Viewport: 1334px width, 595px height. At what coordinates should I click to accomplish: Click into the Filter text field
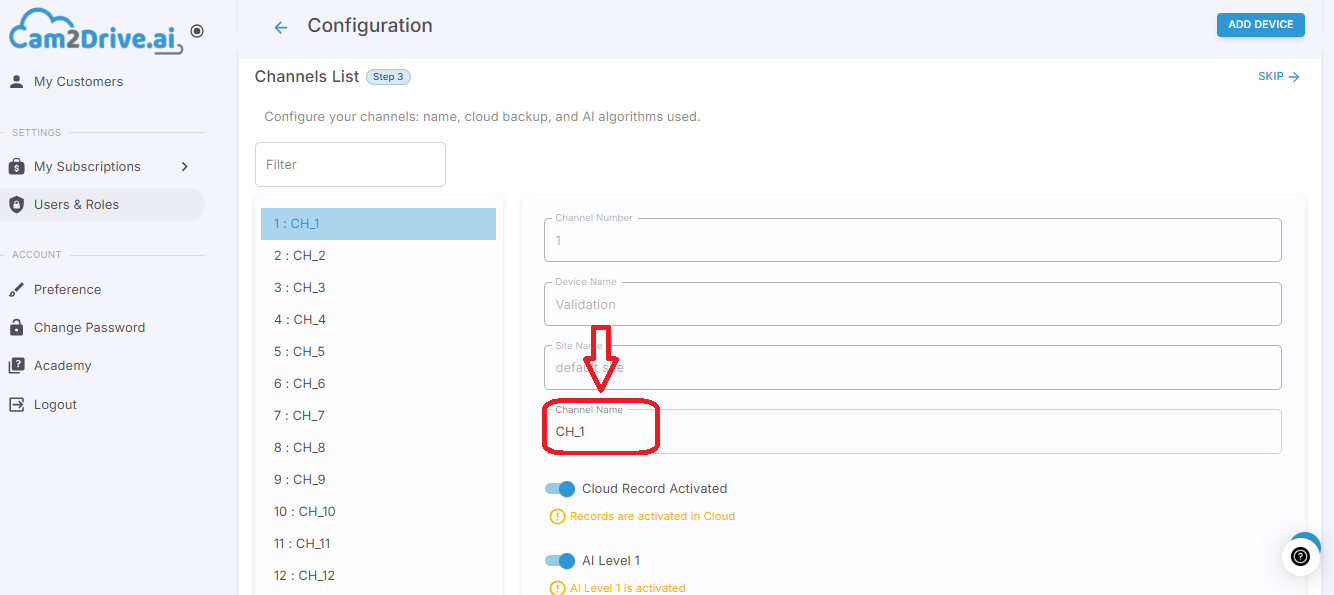tap(350, 164)
